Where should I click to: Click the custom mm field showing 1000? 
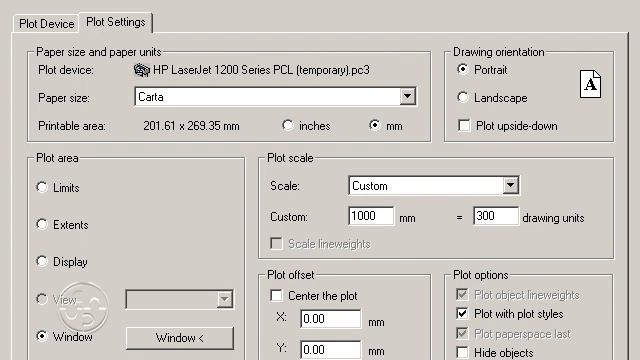[371, 216]
